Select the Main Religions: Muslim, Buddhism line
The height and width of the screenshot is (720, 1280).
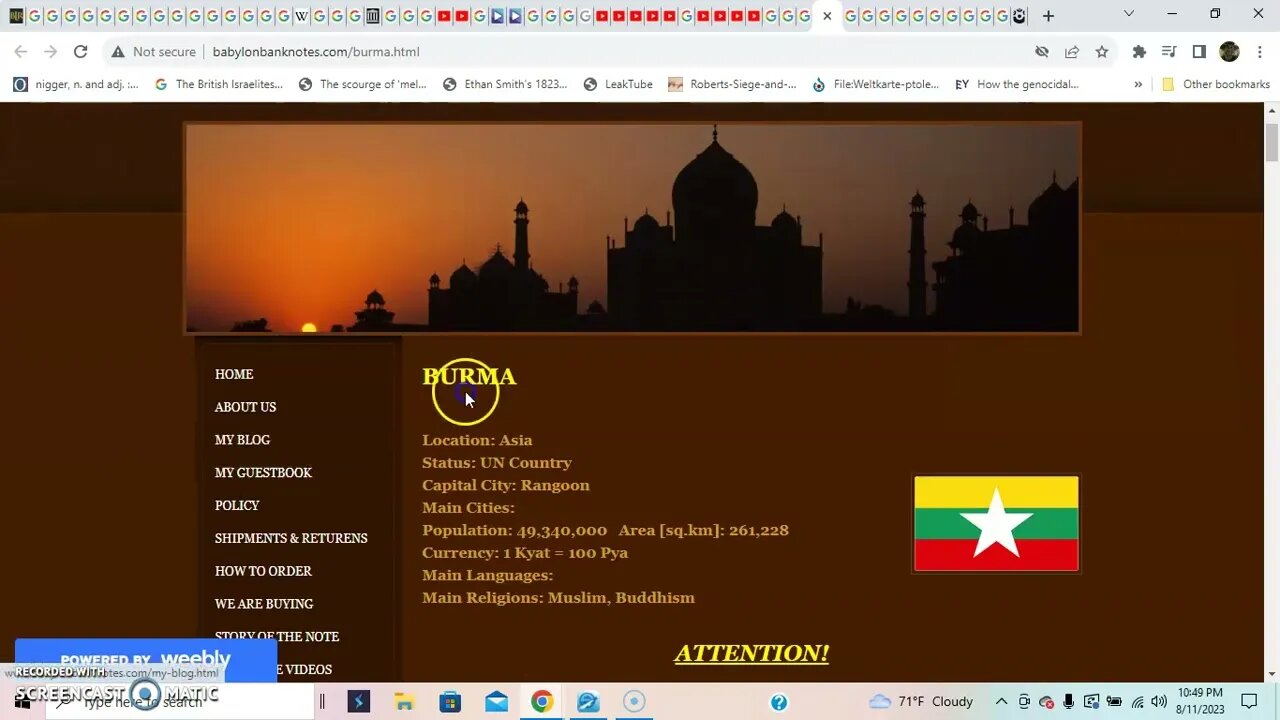point(558,598)
